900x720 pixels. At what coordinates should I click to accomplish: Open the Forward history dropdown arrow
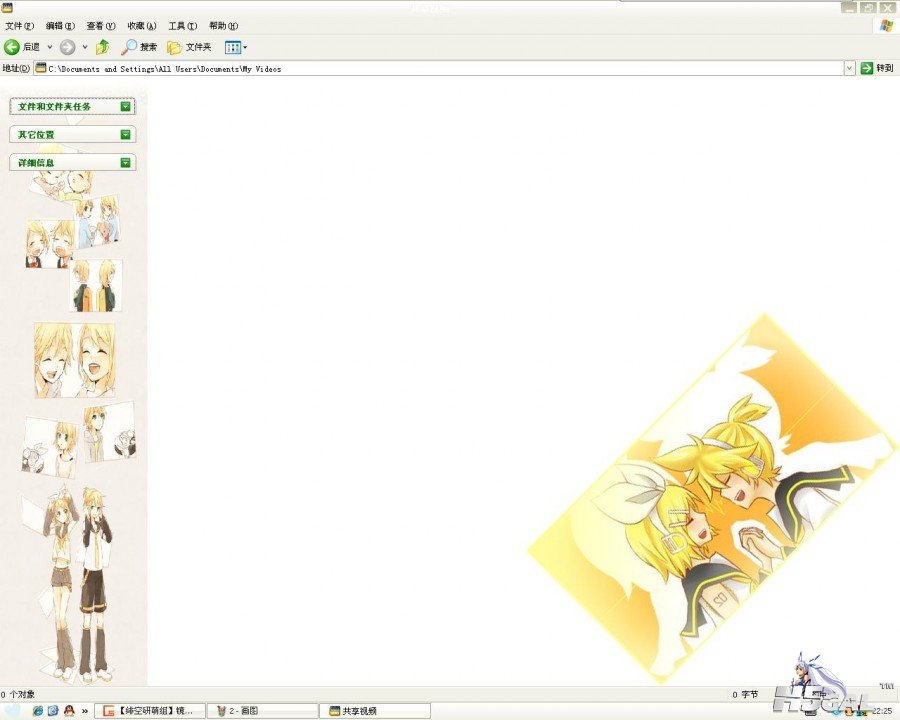[85, 47]
